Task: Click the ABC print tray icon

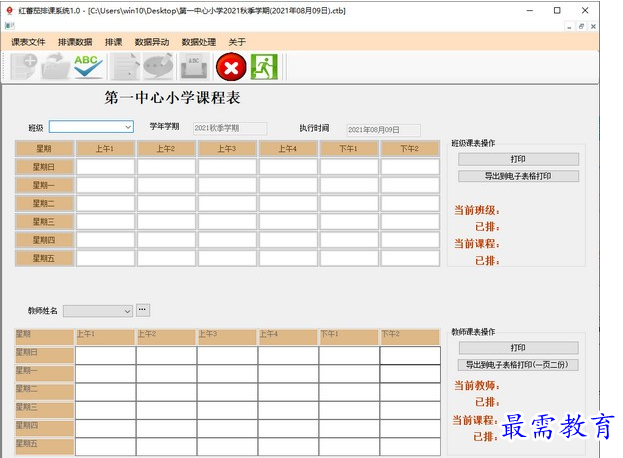Action: point(193,66)
